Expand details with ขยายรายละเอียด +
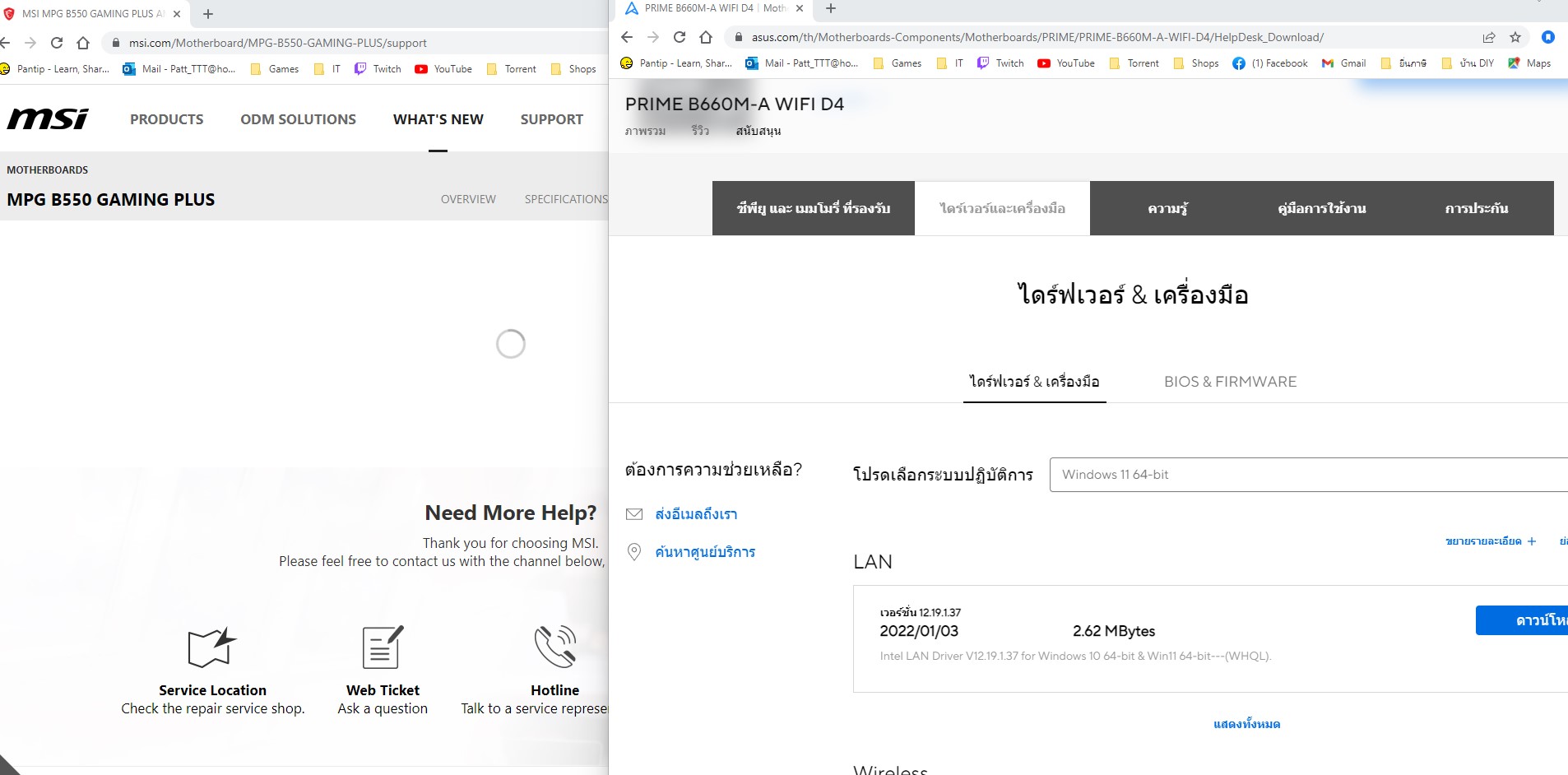The image size is (1568, 775). pos(1491,541)
